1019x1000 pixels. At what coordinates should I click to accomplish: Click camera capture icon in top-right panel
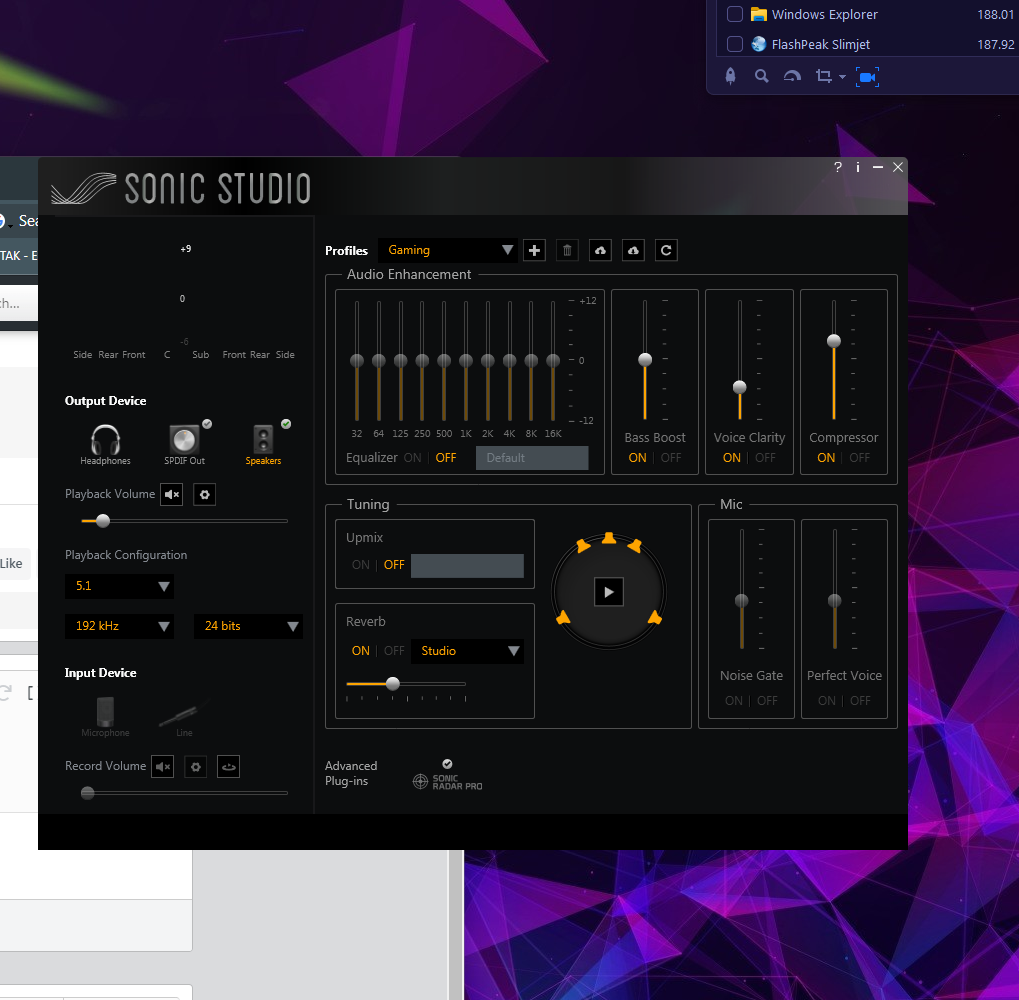867,77
